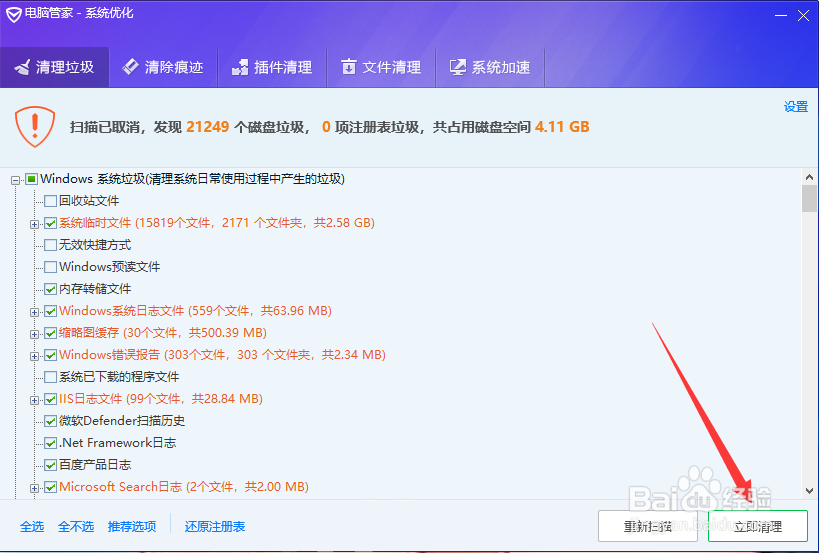Select the 回收站文件 row text

pyautogui.click(x=89, y=201)
